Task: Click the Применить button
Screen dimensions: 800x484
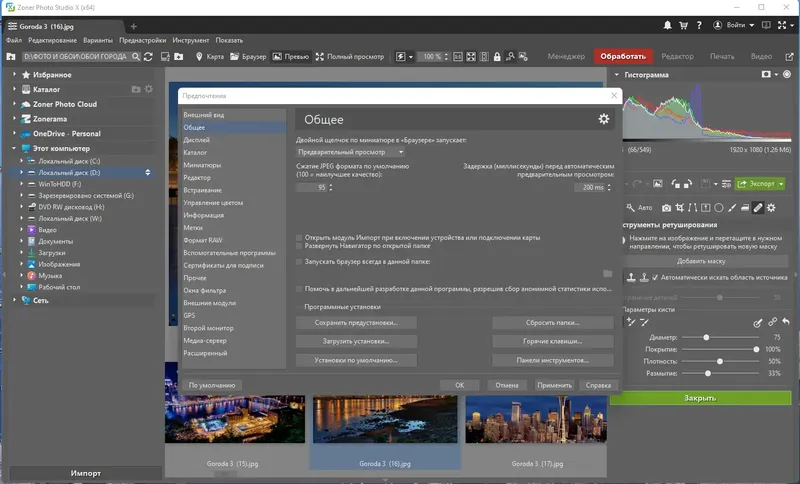Action: [x=553, y=384]
